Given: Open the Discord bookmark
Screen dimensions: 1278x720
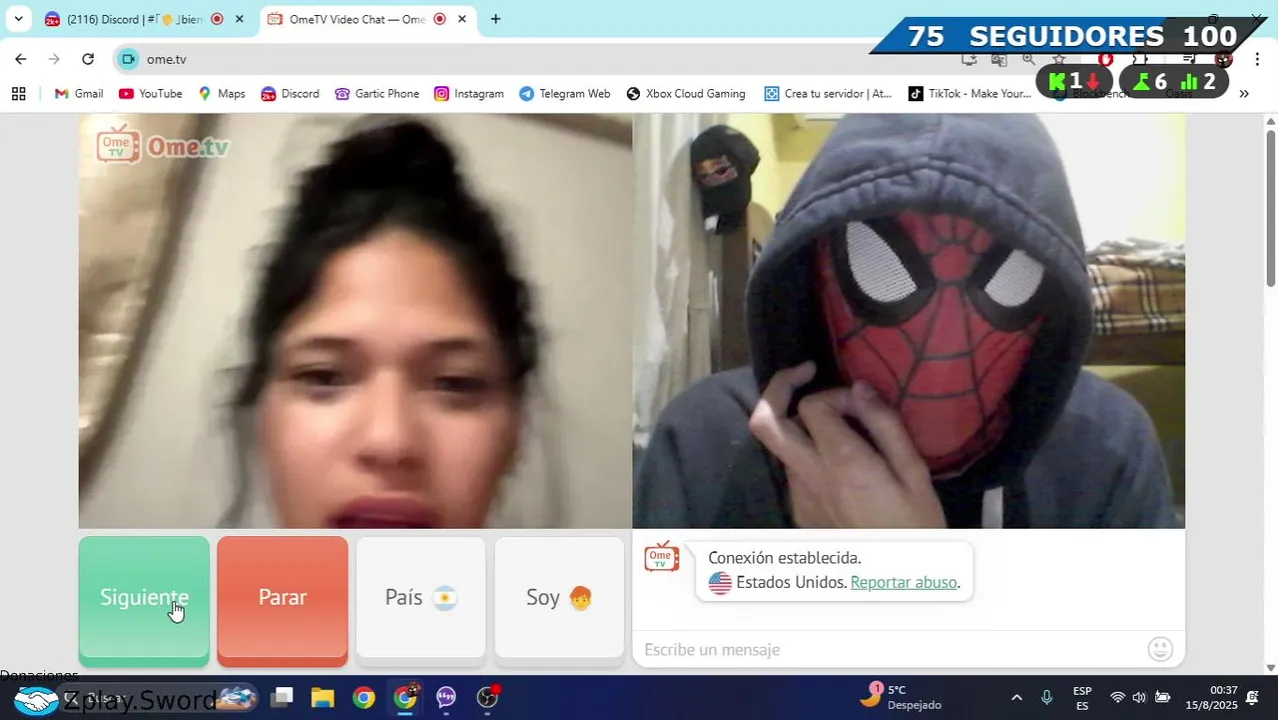Looking at the screenshot, I should [290, 93].
